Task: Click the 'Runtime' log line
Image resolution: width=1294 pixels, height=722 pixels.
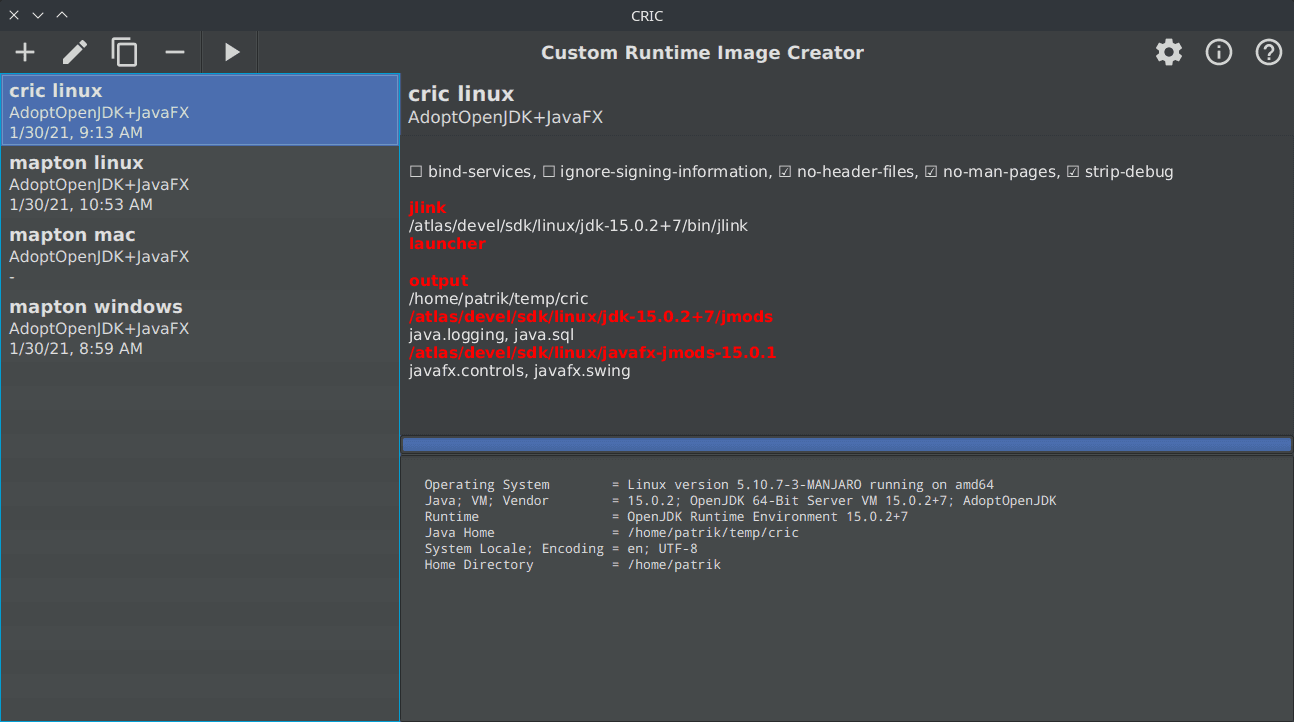Action: click(x=666, y=517)
